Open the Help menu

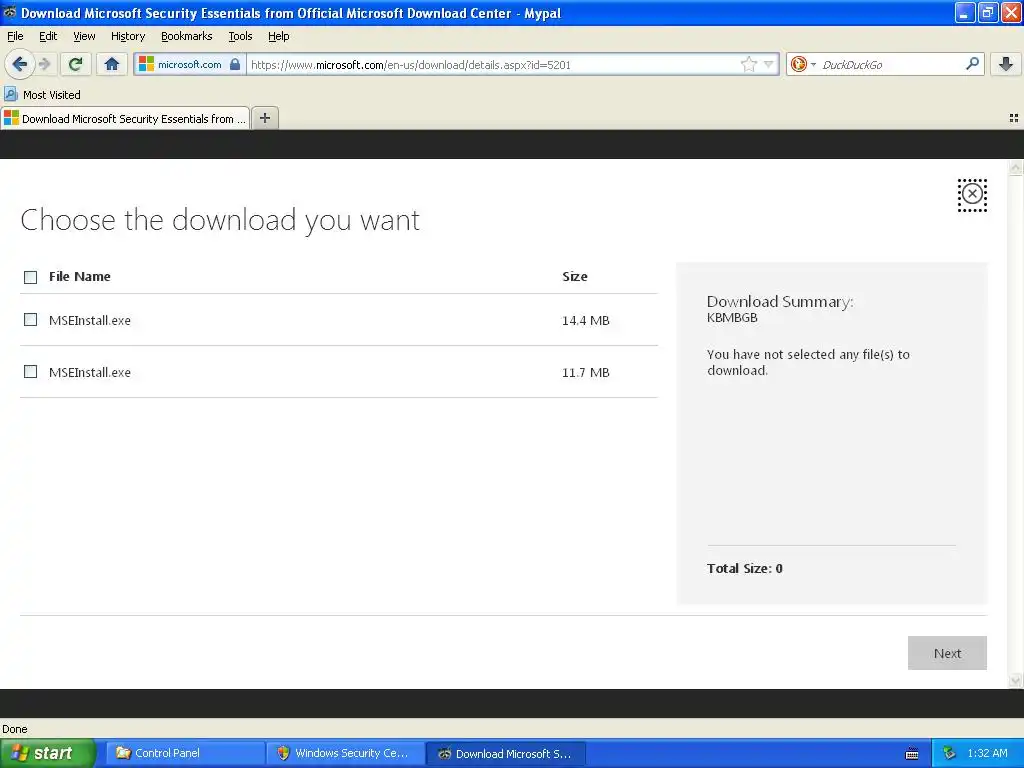(278, 36)
